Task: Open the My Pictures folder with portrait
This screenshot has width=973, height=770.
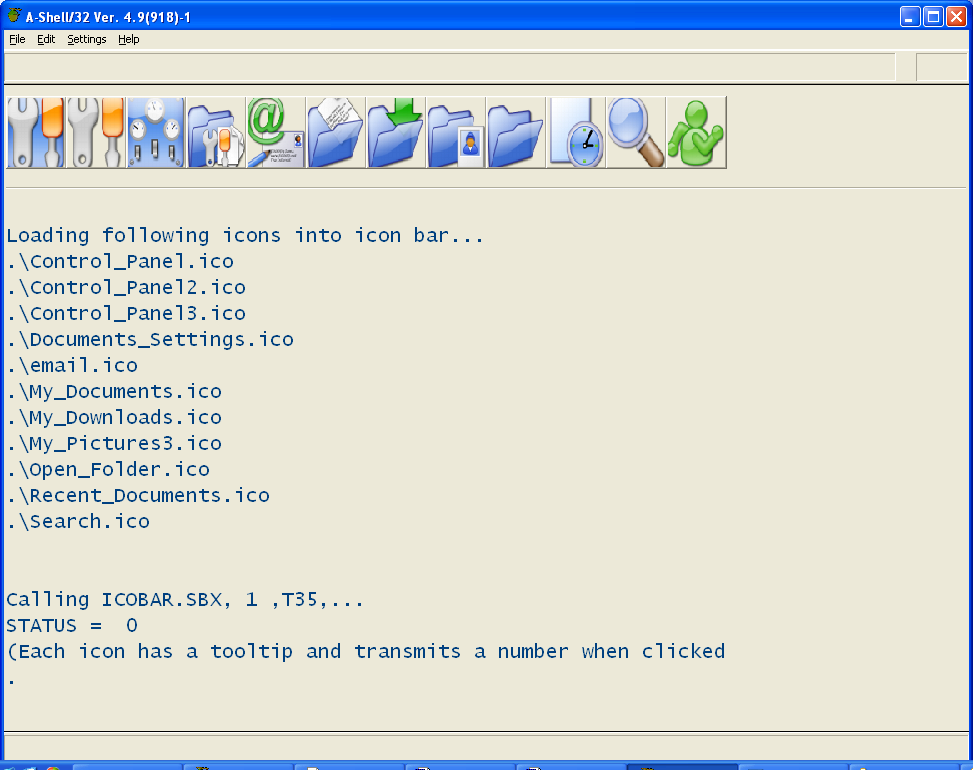Action: [455, 132]
